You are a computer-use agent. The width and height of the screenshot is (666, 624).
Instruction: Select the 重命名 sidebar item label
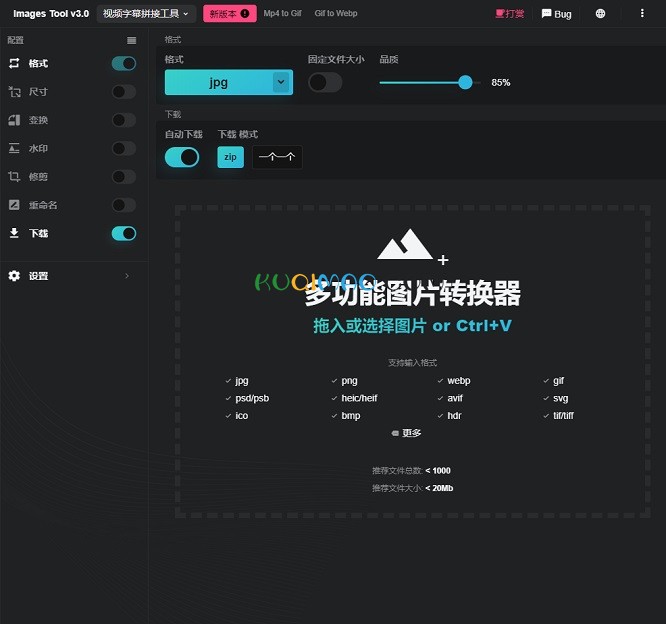tap(43, 205)
